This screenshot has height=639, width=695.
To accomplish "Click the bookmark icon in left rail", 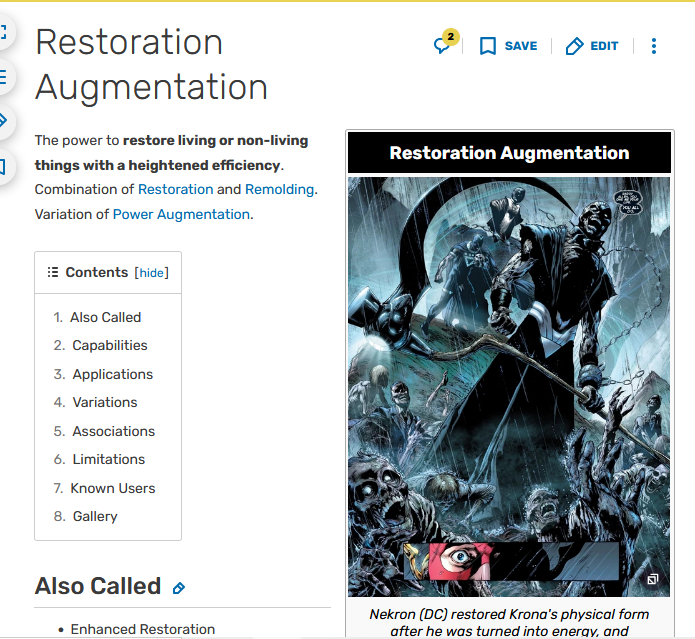I will click(4, 166).
